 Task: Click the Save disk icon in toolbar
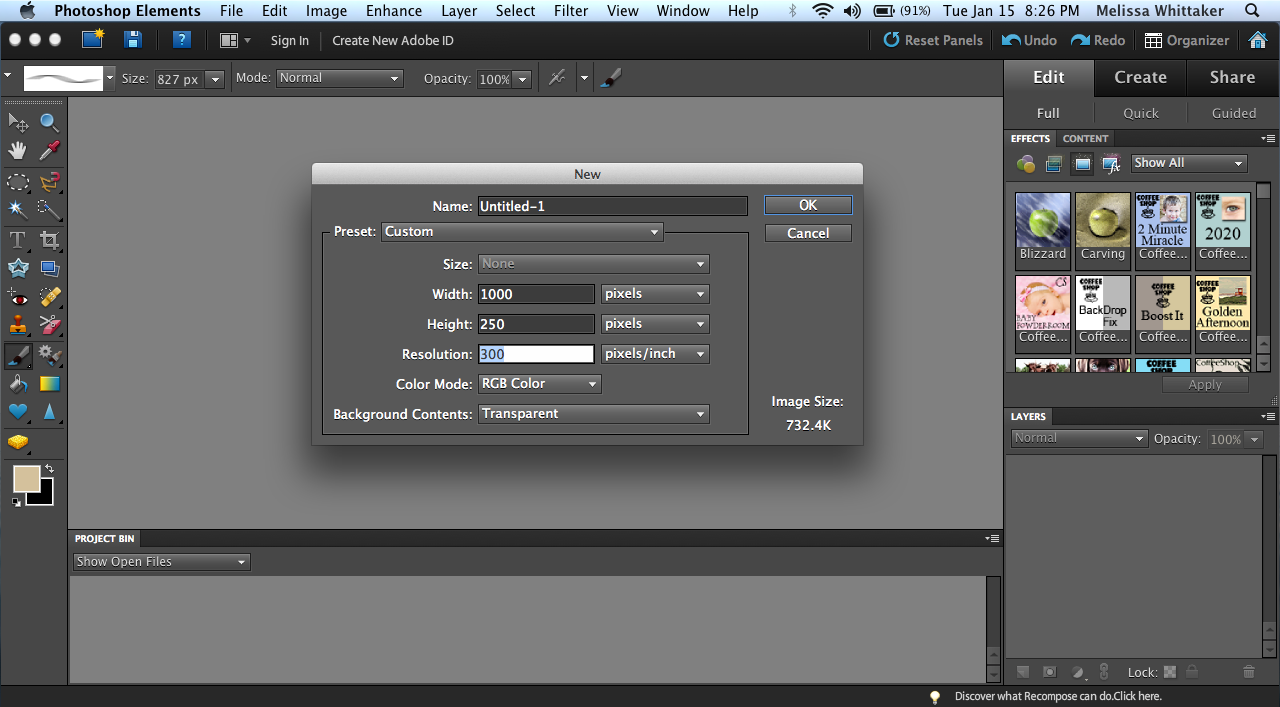click(132, 40)
